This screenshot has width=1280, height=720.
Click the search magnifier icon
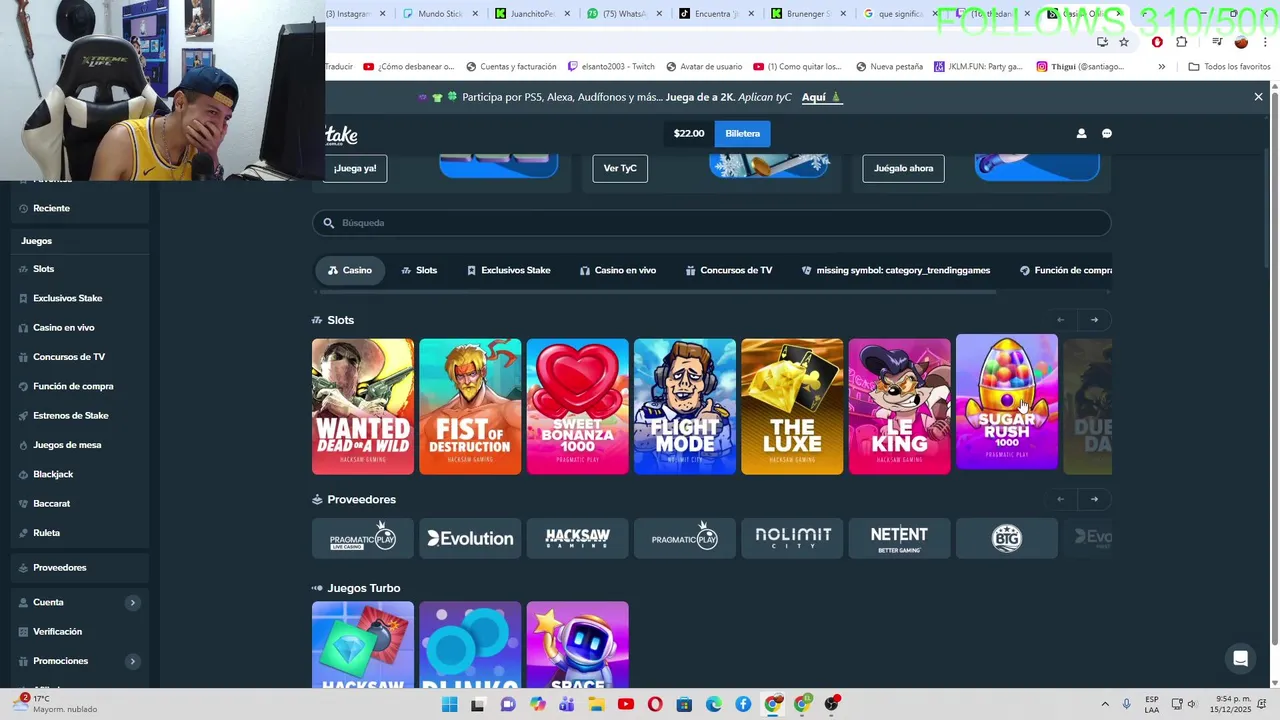(328, 223)
